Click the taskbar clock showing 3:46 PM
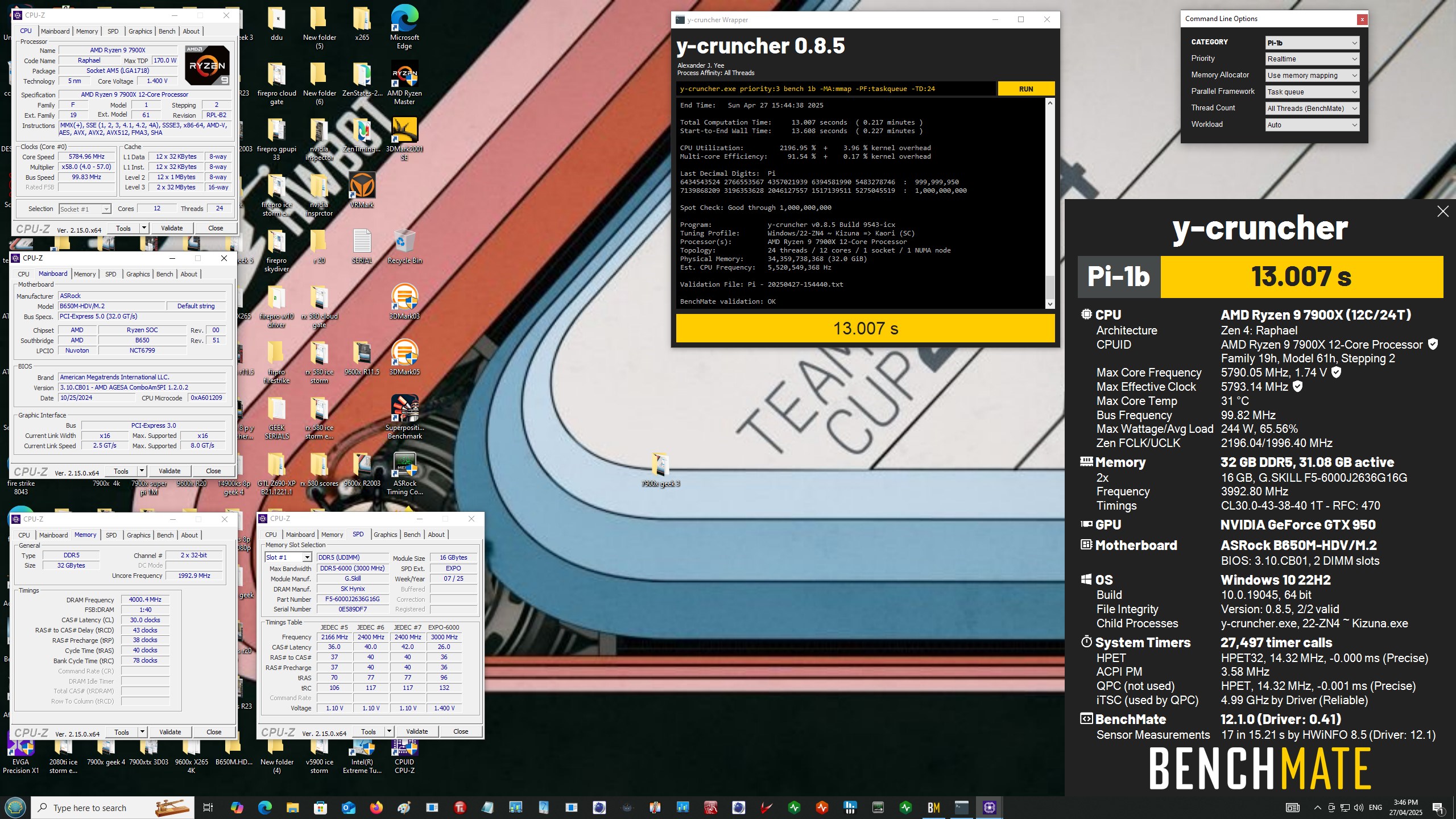 click(1407, 808)
